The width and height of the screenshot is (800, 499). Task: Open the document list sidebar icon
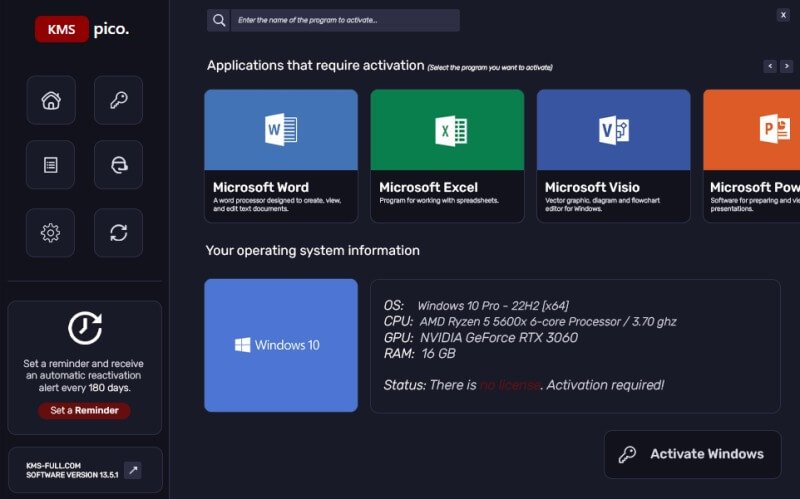point(51,165)
